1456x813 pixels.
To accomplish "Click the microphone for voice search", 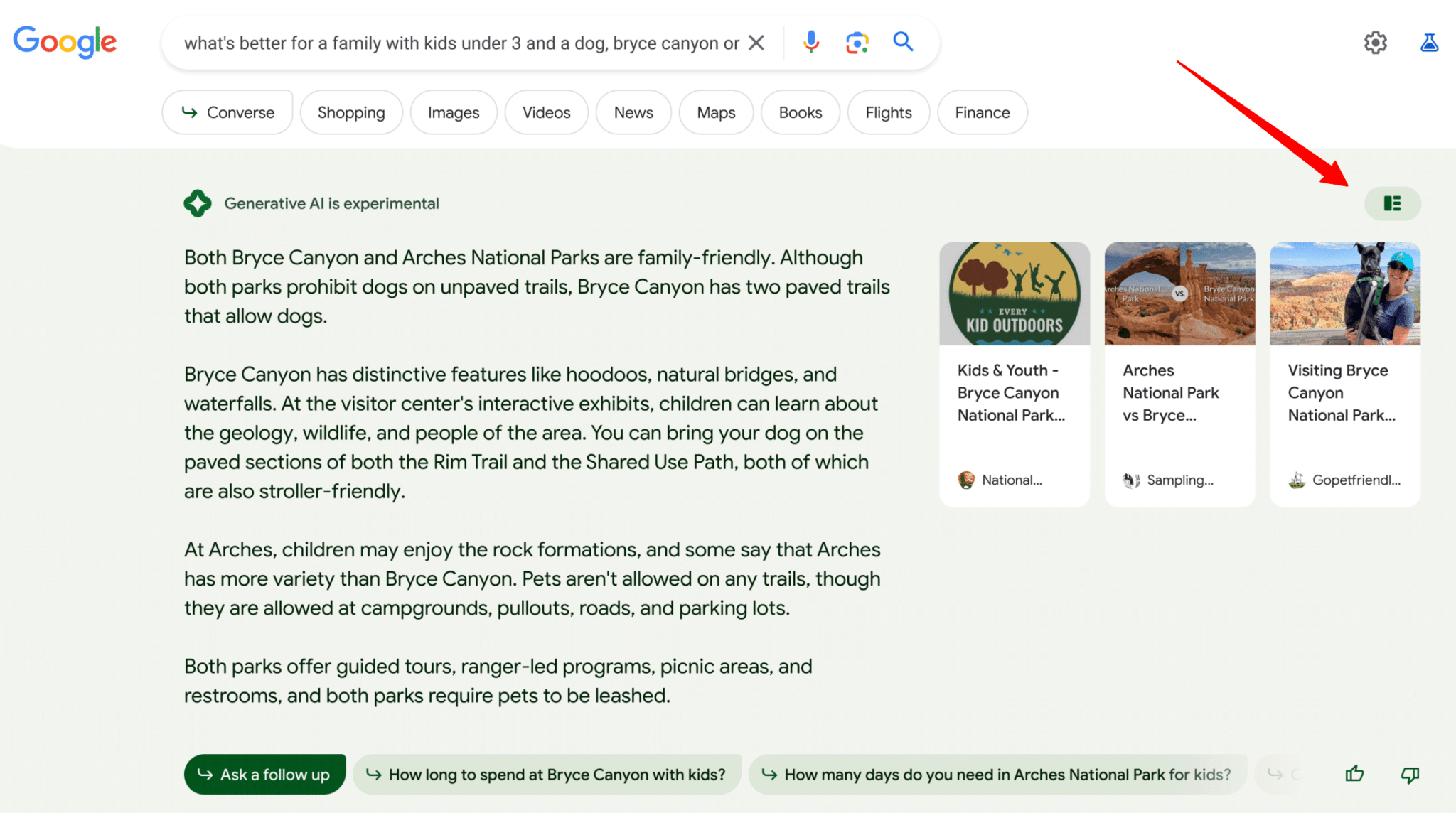I will coord(810,42).
